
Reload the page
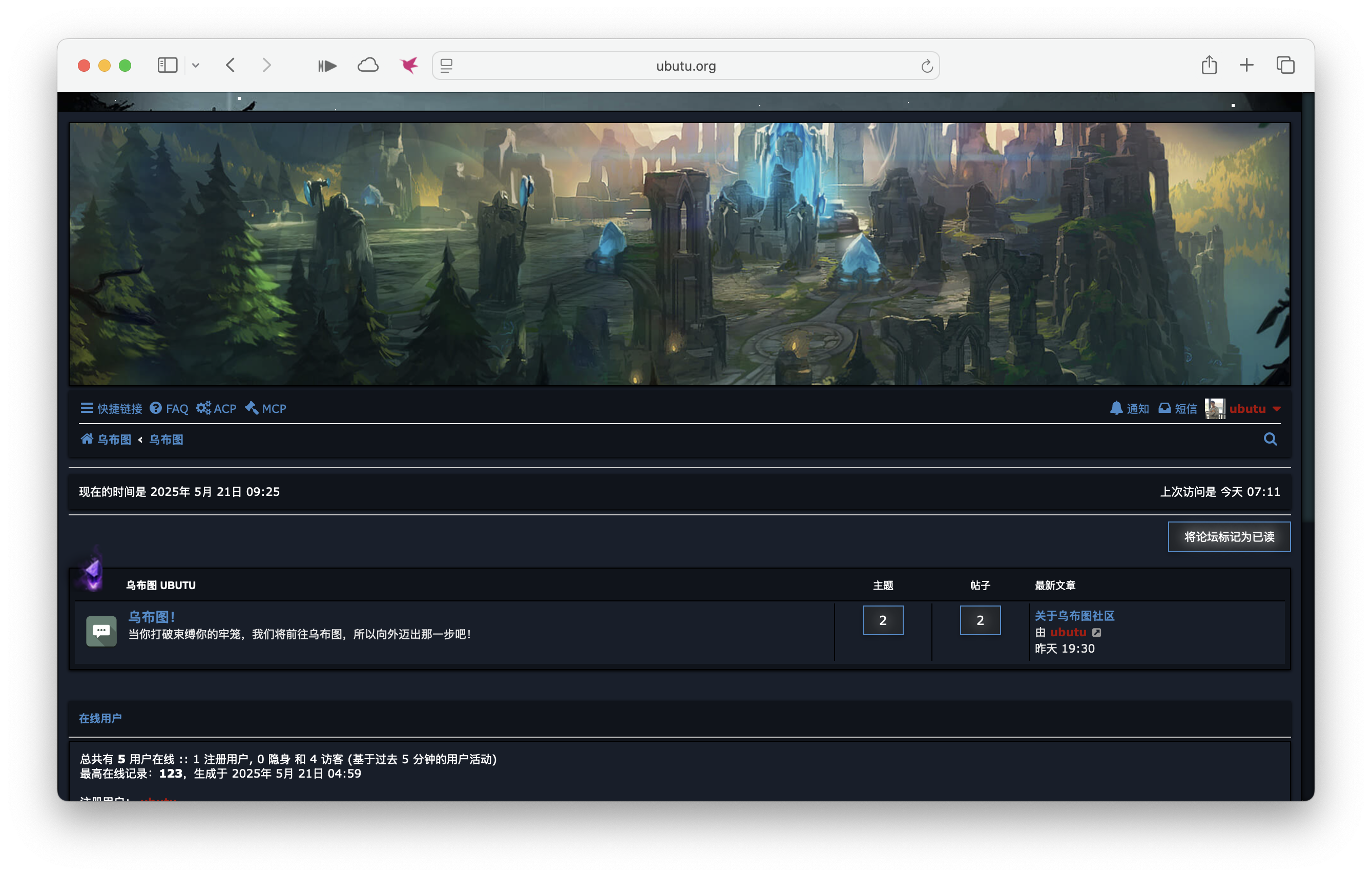click(926, 66)
